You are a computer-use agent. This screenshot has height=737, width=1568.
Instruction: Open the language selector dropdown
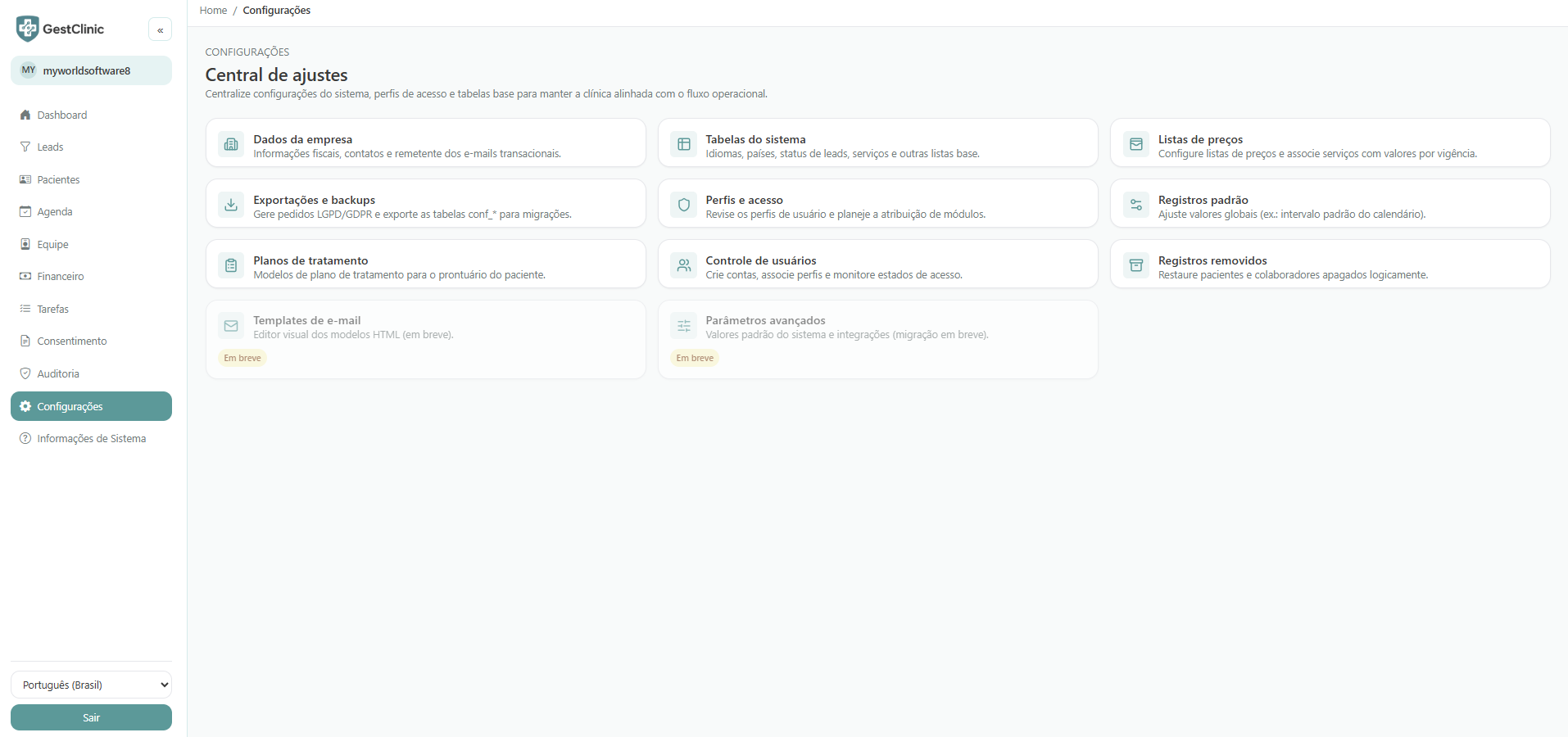(x=91, y=685)
